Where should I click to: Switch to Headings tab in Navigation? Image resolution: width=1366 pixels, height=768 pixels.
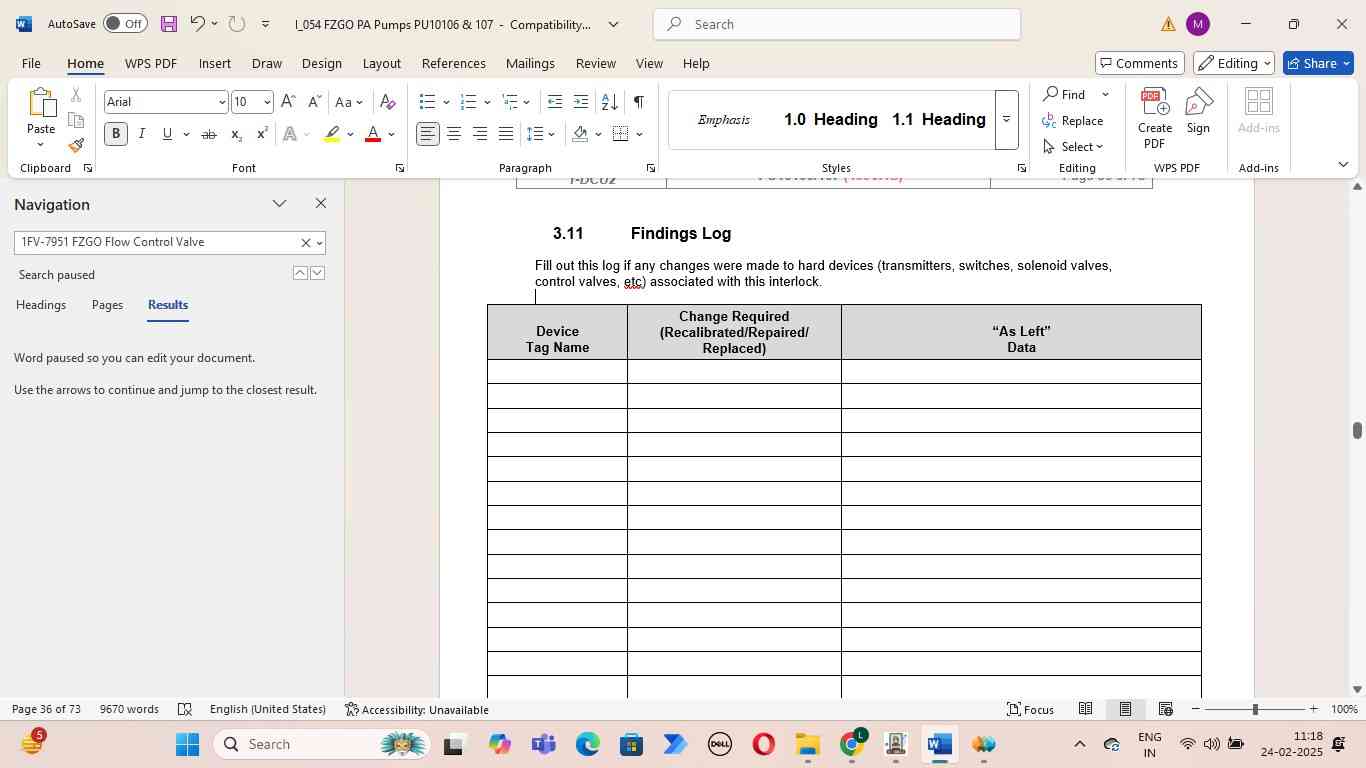pyautogui.click(x=41, y=305)
